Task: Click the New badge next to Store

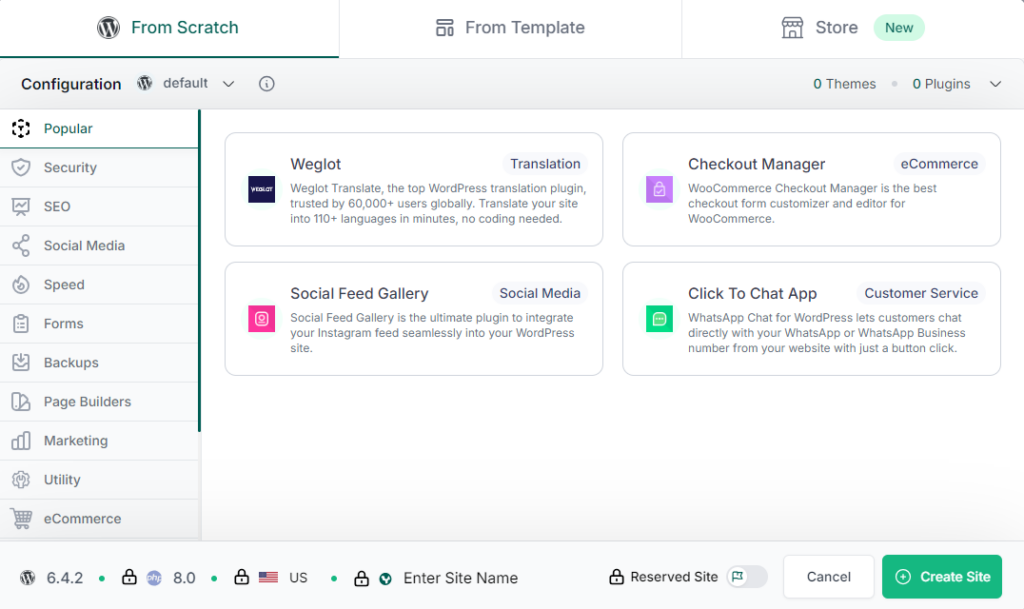Action: tap(899, 28)
